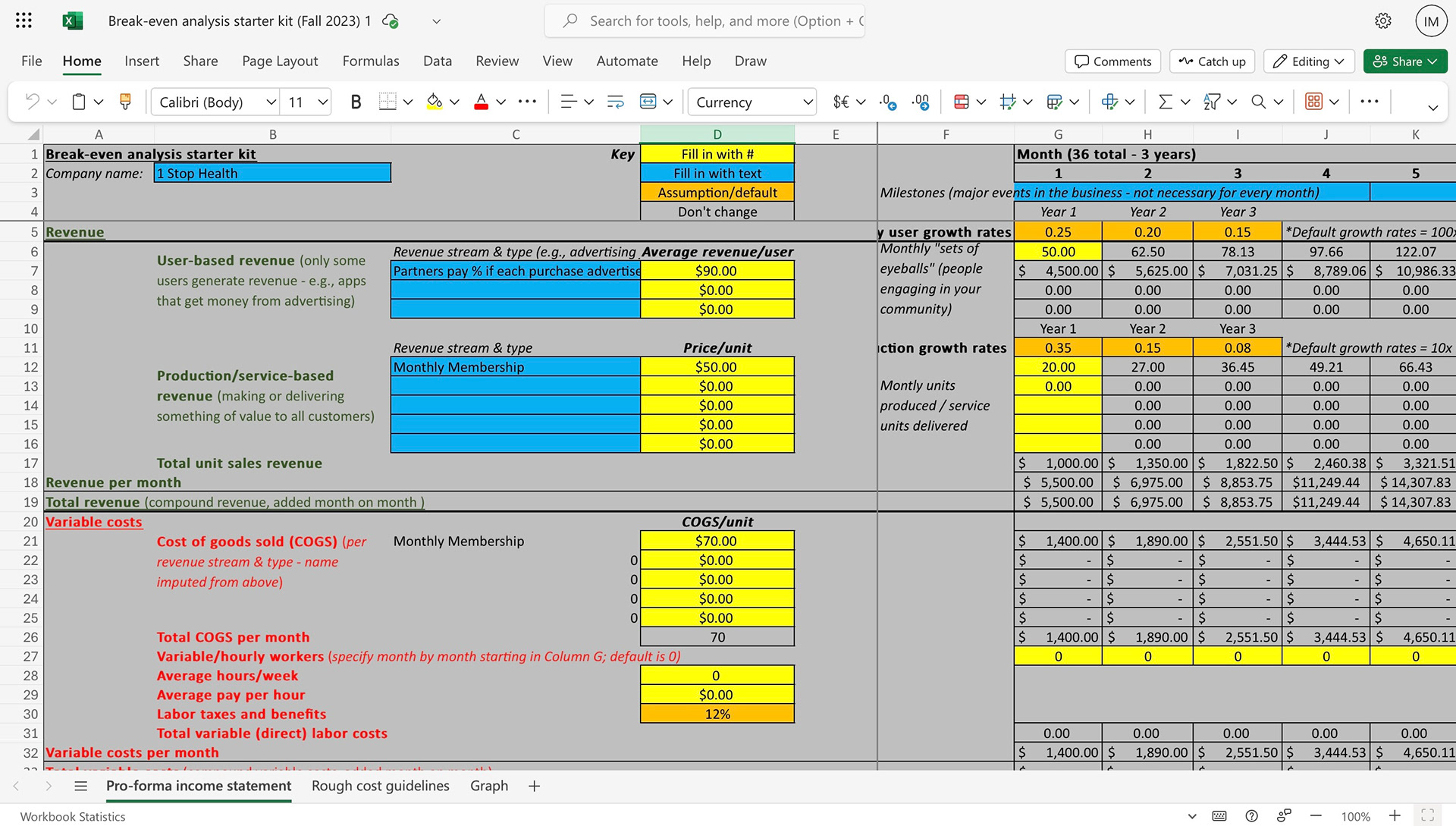
Task: Open the all sheets list
Action: [x=80, y=786]
